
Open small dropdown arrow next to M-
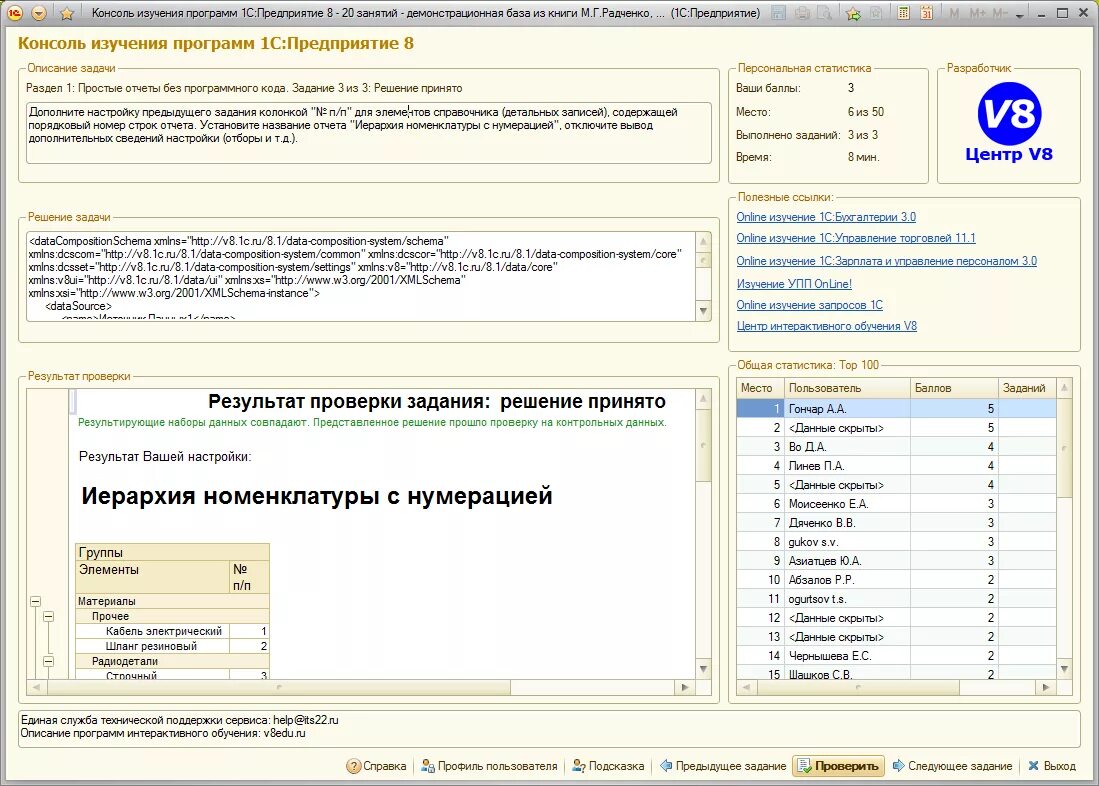(1020, 14)
